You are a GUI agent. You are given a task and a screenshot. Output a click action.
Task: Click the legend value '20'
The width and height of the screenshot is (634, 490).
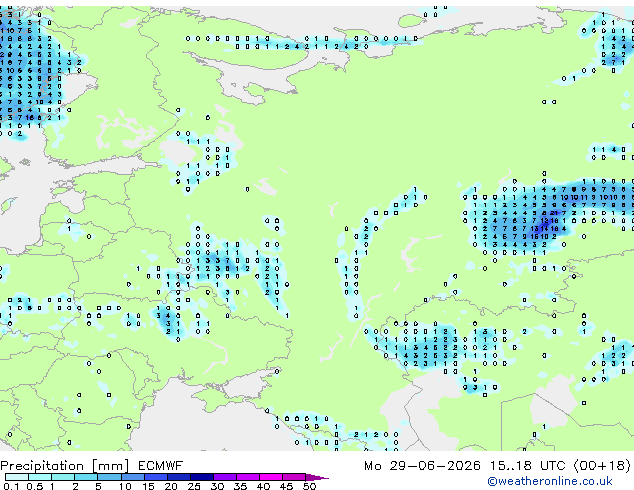point(171,486)
